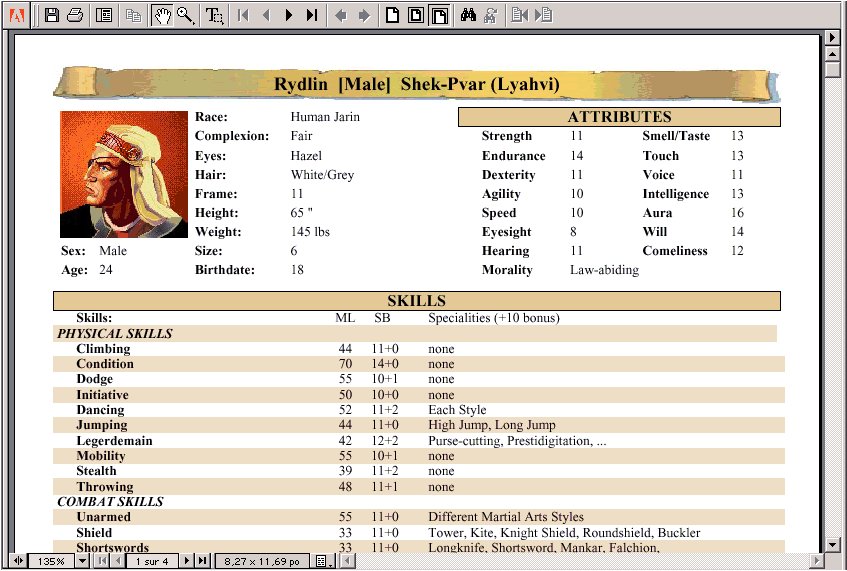Open Find with the binoculars icon
Screen dimensions: 847x571
[x=468, y=15]
